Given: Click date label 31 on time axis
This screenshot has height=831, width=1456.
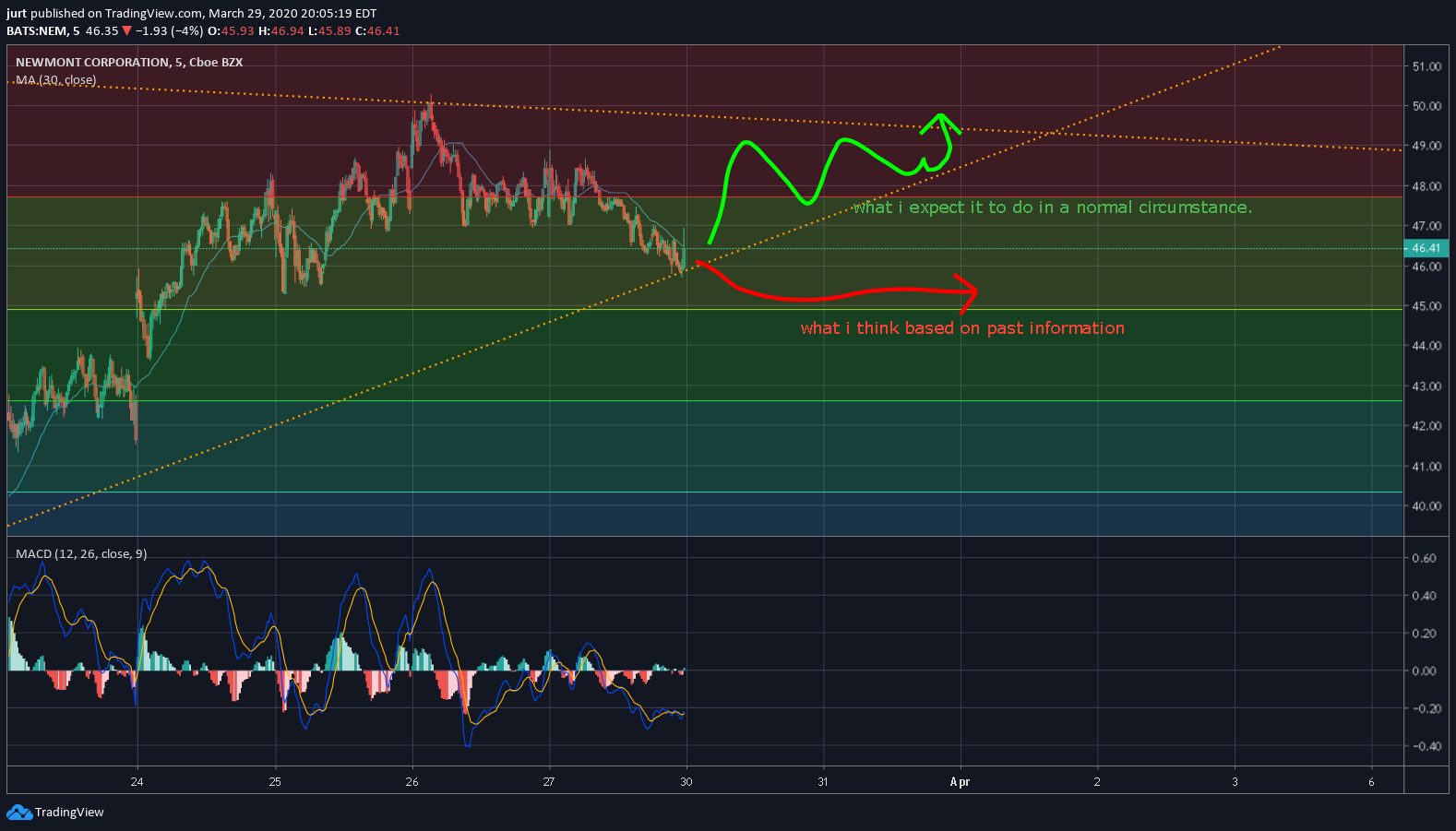Looking at the screenshot, I should point(823,782).
